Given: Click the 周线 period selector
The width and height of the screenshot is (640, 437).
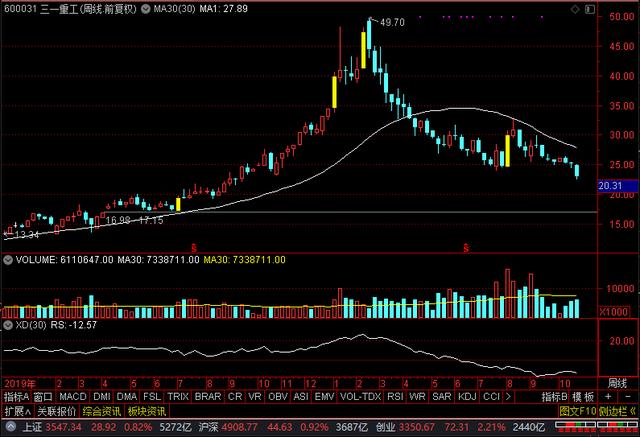Looking at the screenshot, I should click(617, 384).
